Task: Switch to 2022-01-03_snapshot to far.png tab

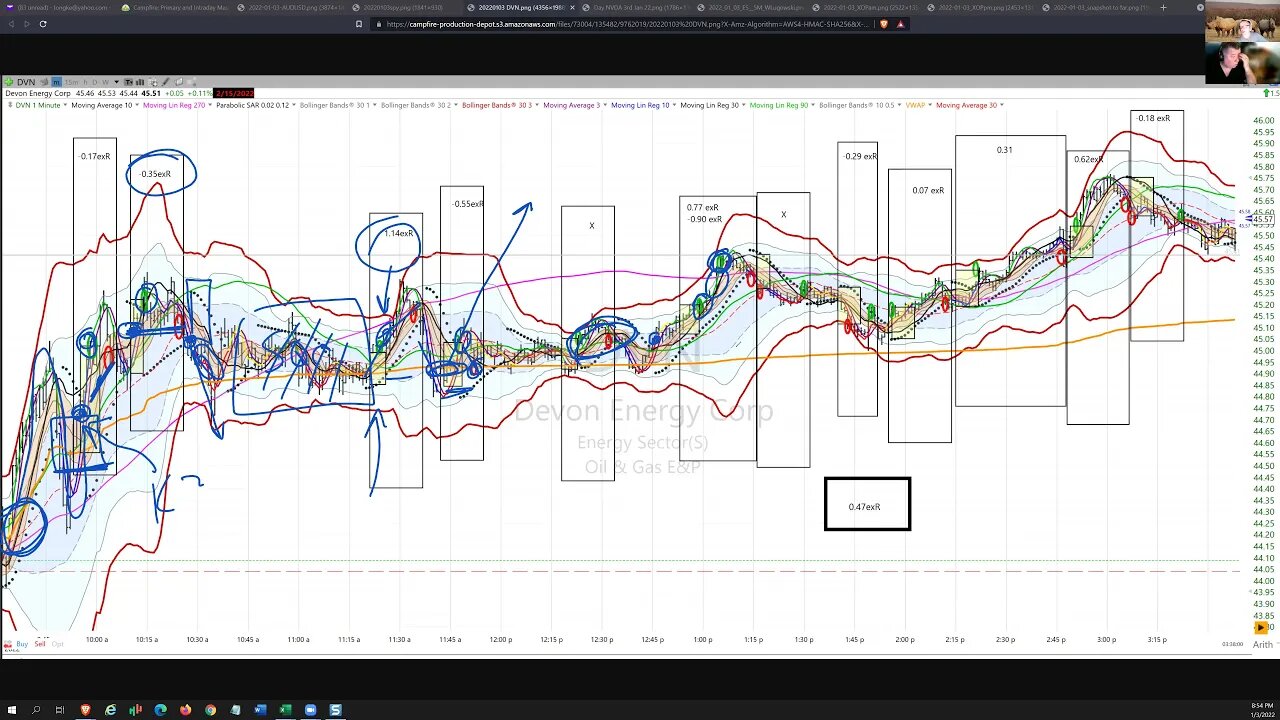Action: (1097, 7)
